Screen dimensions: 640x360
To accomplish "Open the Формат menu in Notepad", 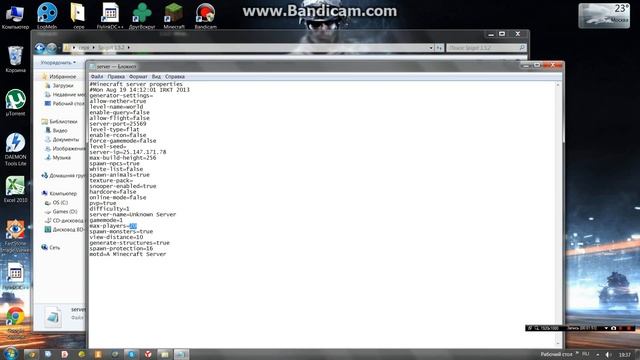I will pos(138,76).
